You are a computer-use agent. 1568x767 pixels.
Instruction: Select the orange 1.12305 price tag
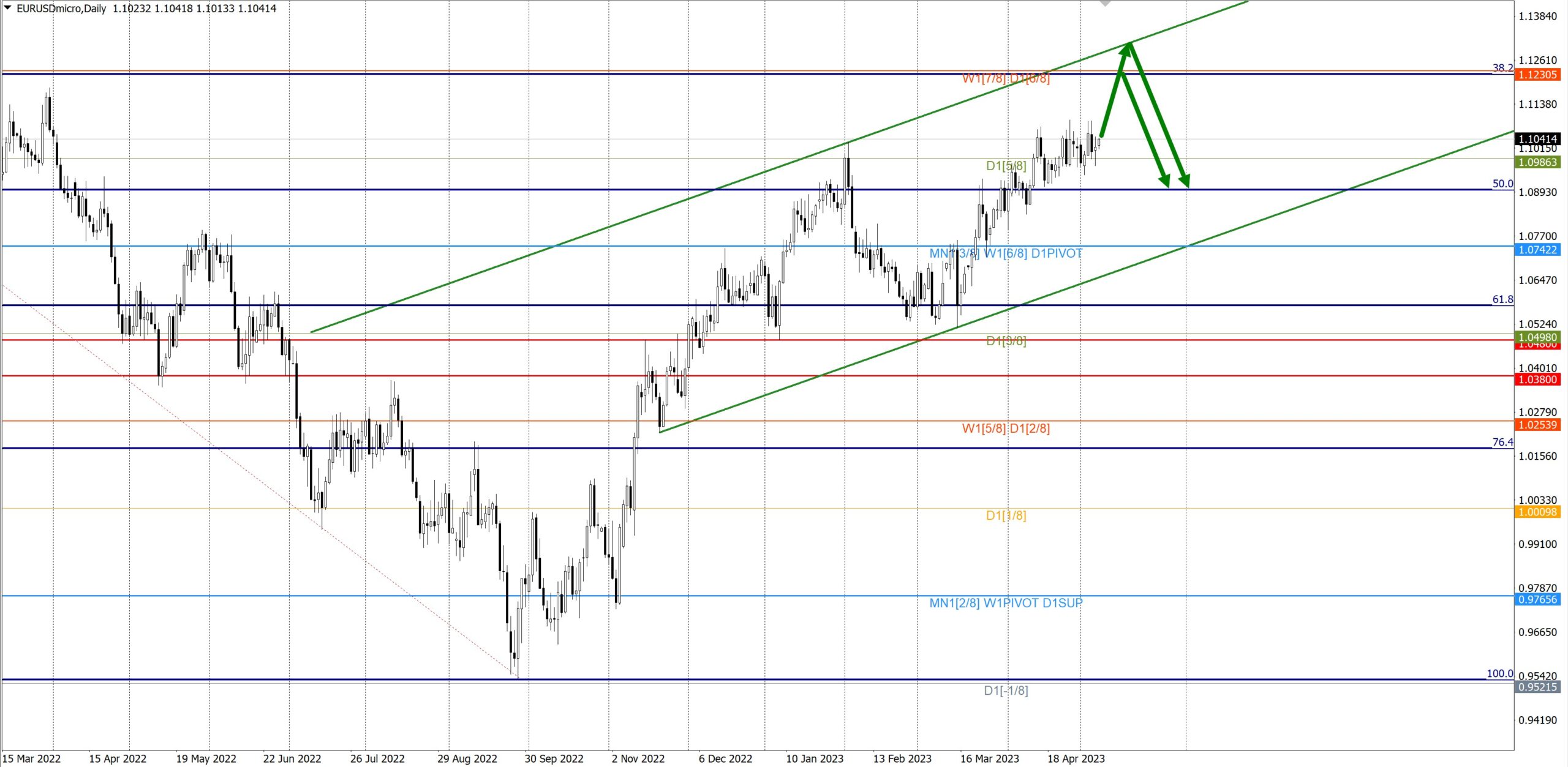pyautogui.click(x=1537, y=75)
